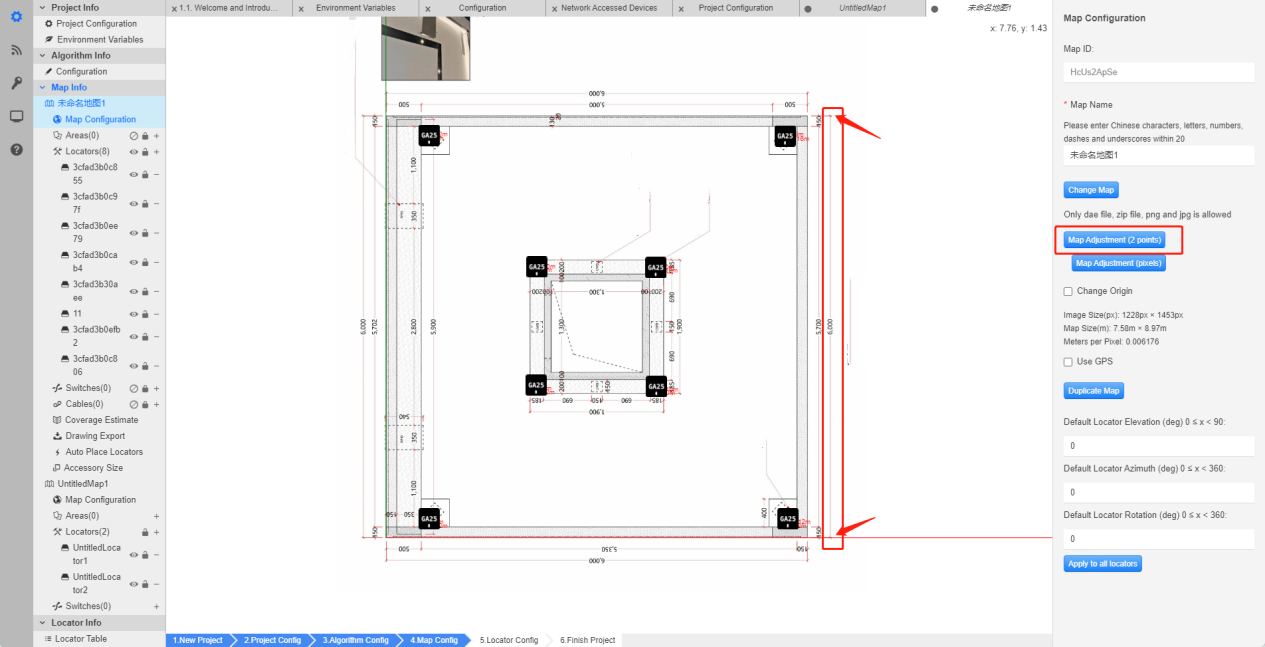
Task: Click the gear settings icon in sidebar
Action: point(16,16)
